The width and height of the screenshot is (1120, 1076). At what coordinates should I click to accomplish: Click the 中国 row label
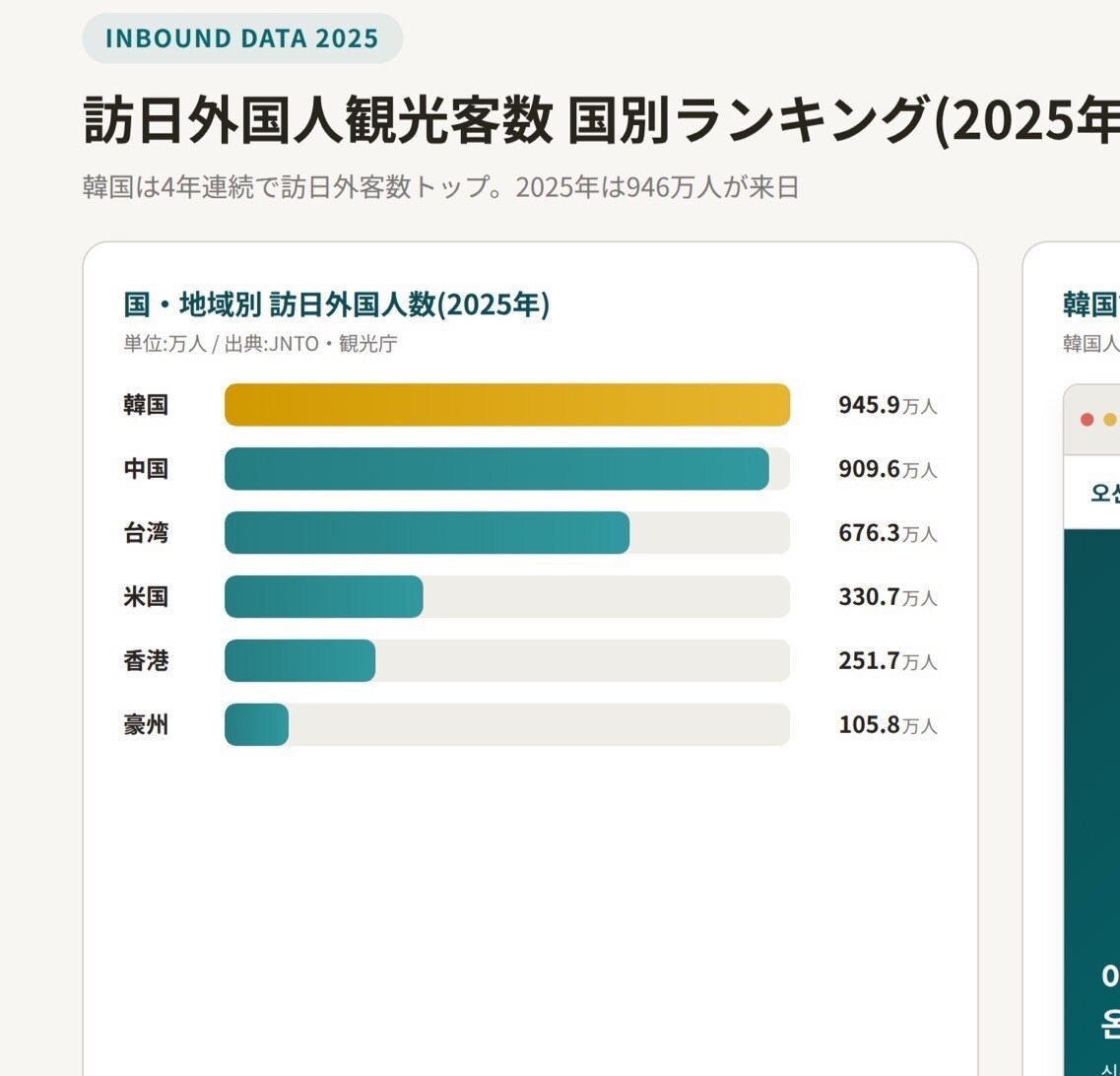(146, 469)
